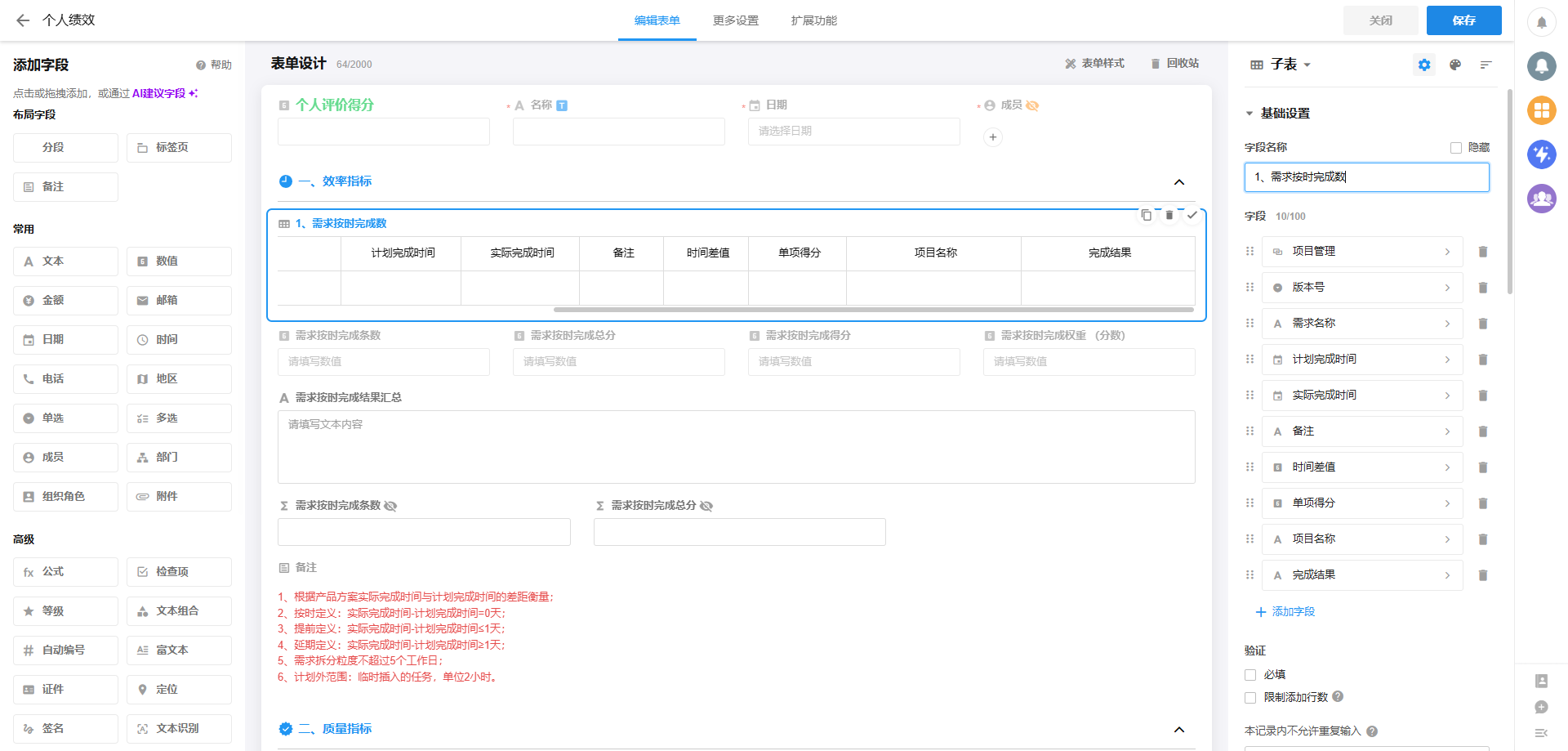Screen dimensions: 1568x751
Task: Click the back arrow beside 个人绩效
Action: pyautogui.click(x=23, y=20)
